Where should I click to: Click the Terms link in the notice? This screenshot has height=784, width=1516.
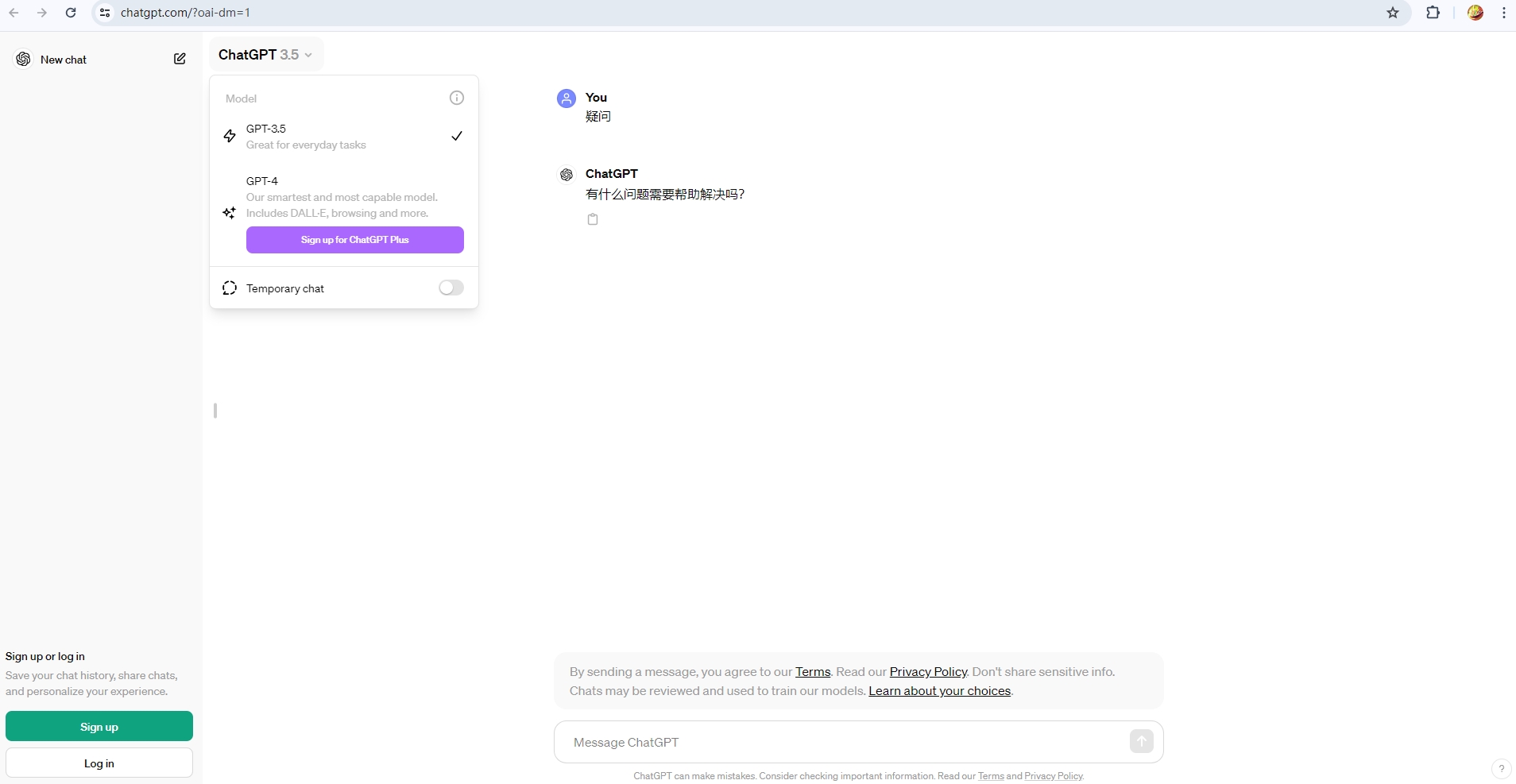(813, 672)
